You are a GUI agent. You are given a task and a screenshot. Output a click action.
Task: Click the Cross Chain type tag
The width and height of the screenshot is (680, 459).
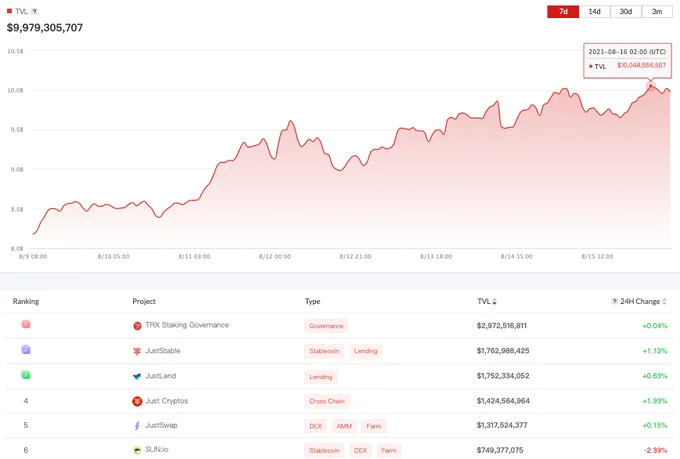tap(327, 401)
